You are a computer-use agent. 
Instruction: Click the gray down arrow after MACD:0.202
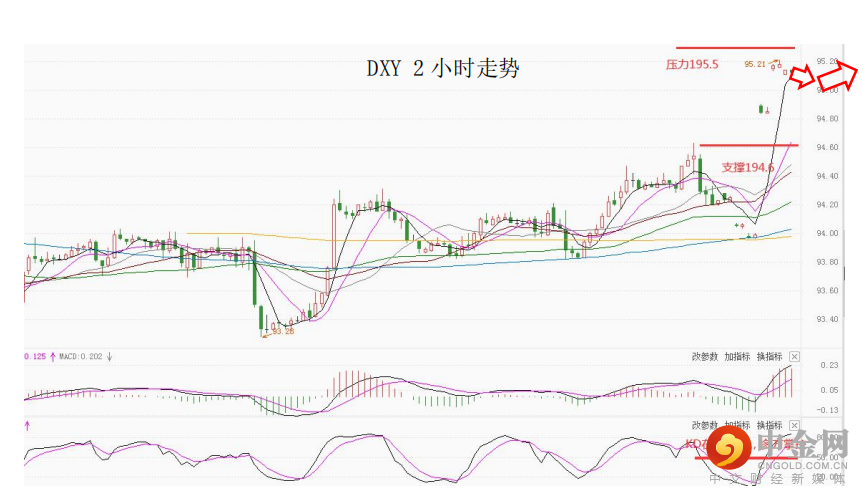click(x=110, y=357)
